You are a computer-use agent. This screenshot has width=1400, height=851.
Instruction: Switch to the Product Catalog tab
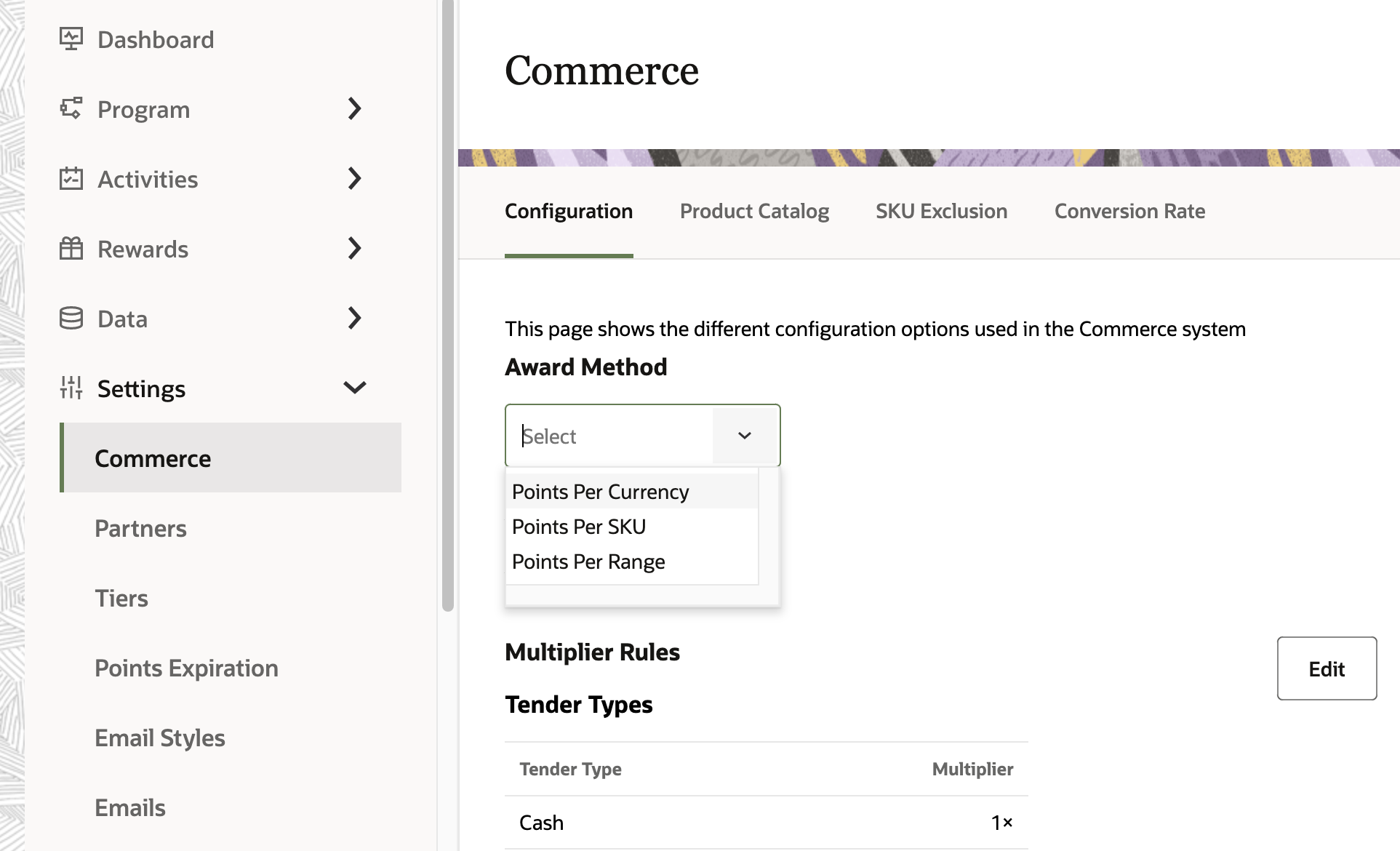point(754,211)
